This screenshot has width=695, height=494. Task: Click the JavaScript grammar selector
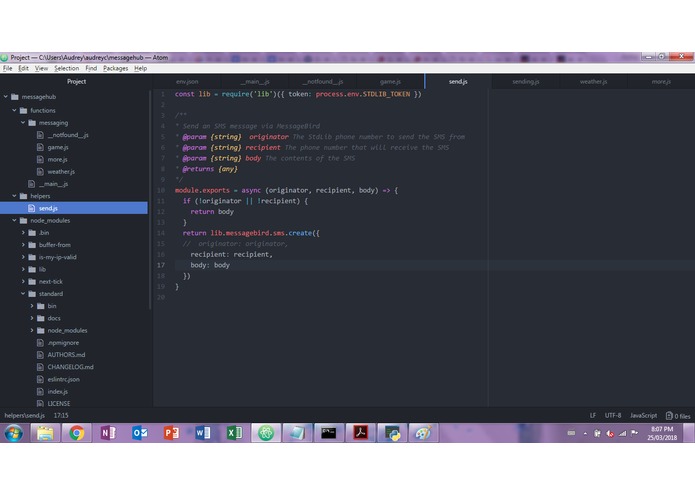(x=644, y=416)
